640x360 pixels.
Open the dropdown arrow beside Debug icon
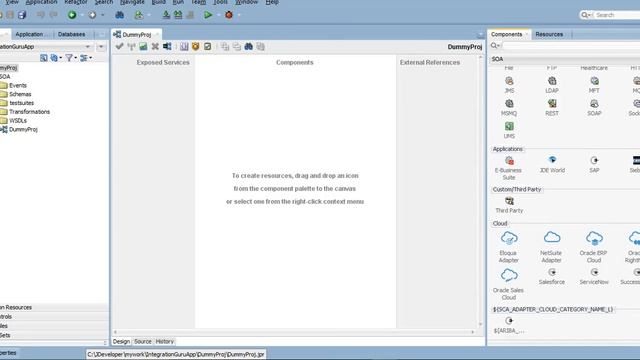(x=239, y=15)
